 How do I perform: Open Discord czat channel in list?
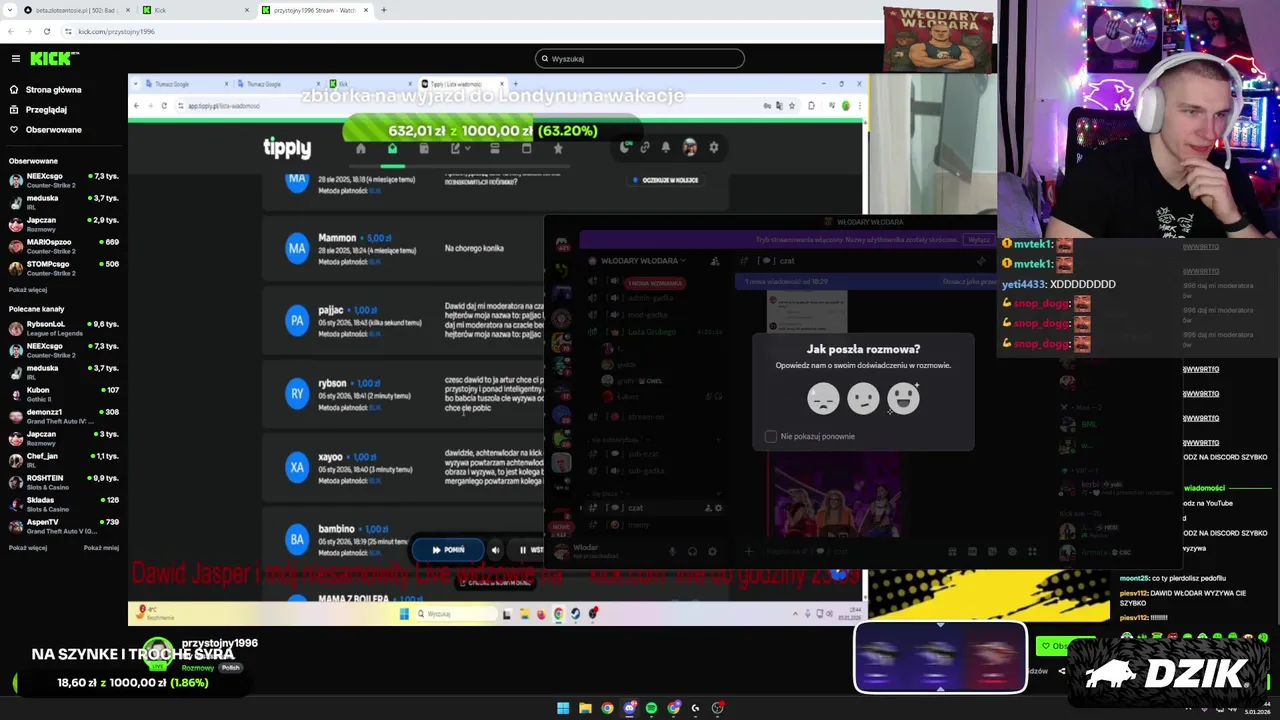pos(655,508)
